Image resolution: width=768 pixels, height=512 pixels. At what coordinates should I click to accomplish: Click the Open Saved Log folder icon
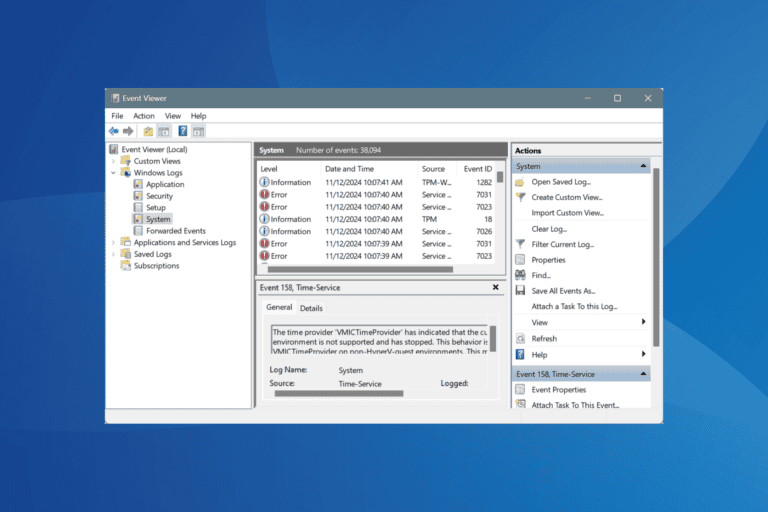click(520, 182)
